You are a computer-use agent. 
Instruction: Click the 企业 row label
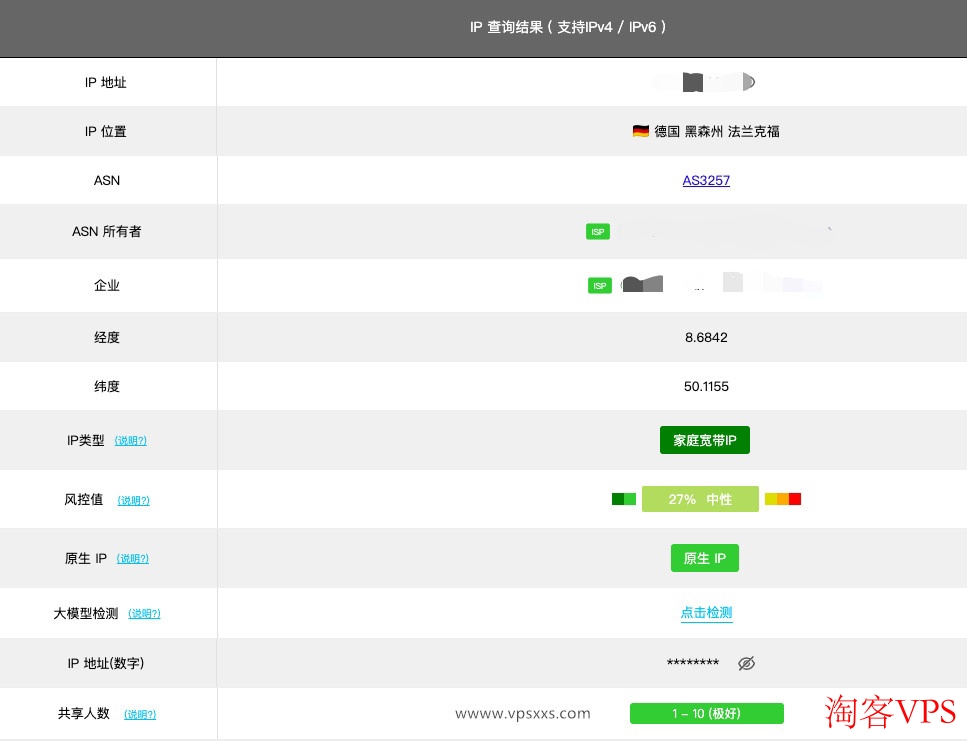pyautogui.click(x=107, y=285)
